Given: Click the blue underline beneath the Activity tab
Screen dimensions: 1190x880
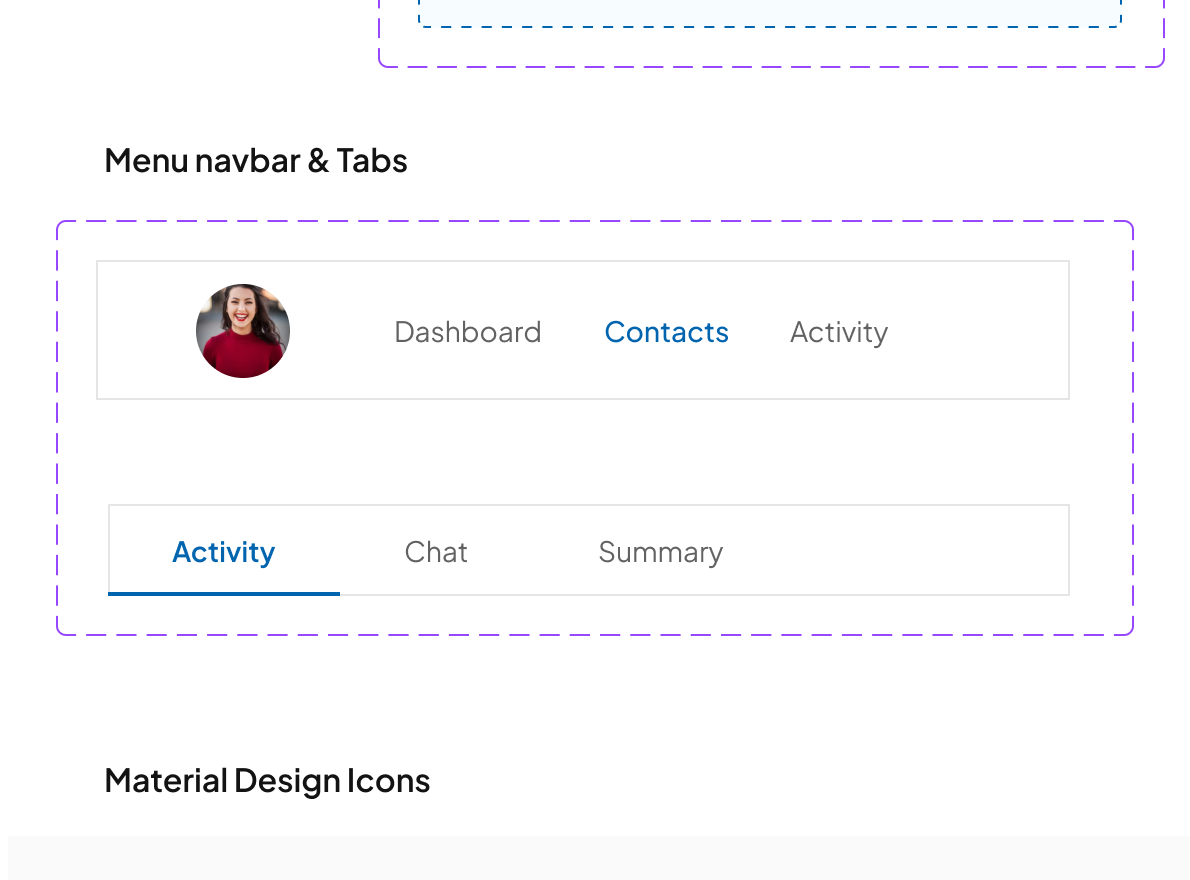Looking at the screenshot, I should pos(223,593).
